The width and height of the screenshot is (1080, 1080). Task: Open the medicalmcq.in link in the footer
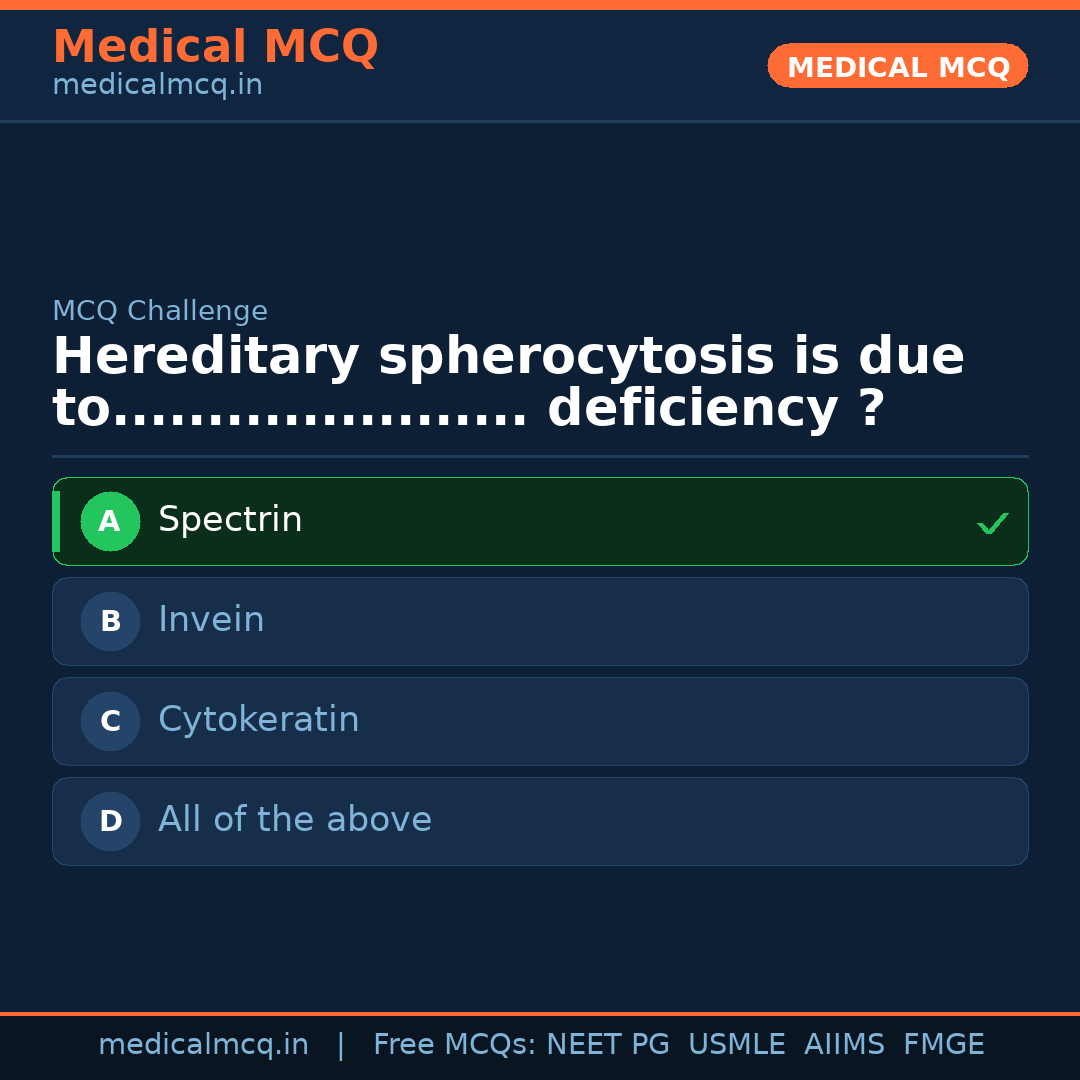pyautogui.click(x=203, y=1045)
